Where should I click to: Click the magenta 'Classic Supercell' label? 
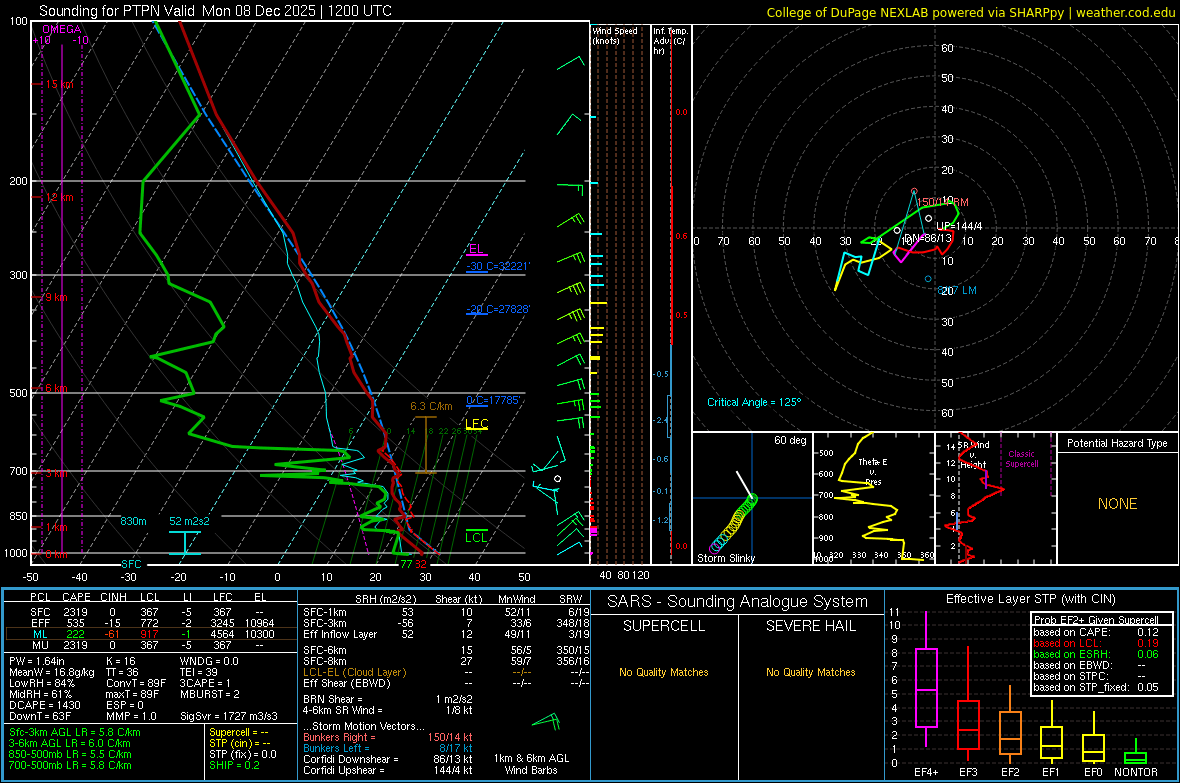[1021, 459]
